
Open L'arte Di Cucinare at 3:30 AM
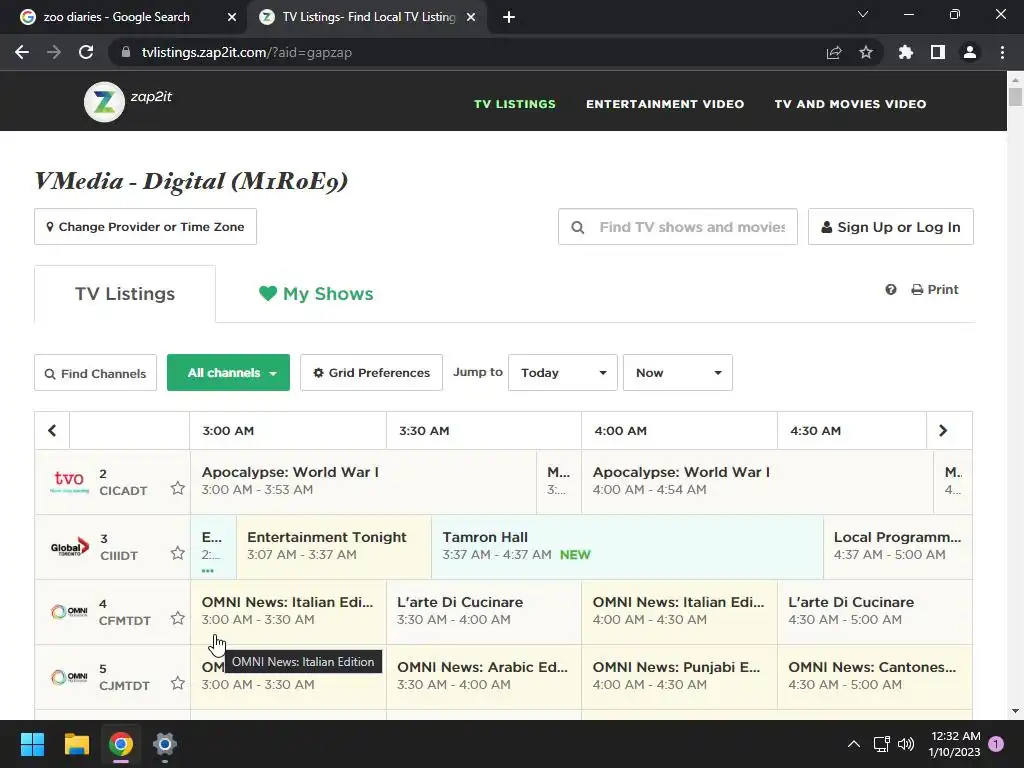[x=484, y=611]
